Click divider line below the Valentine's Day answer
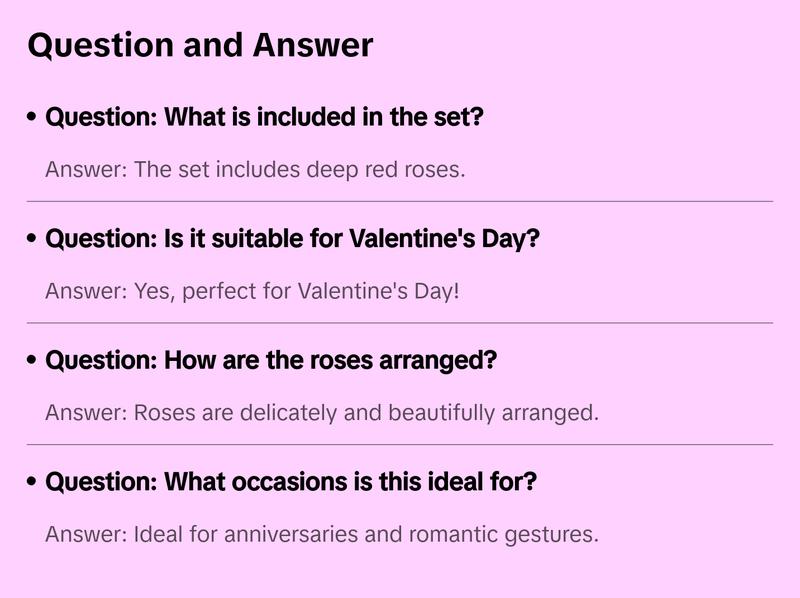Screen dimensions: 800x598 (x=400, y=323)
